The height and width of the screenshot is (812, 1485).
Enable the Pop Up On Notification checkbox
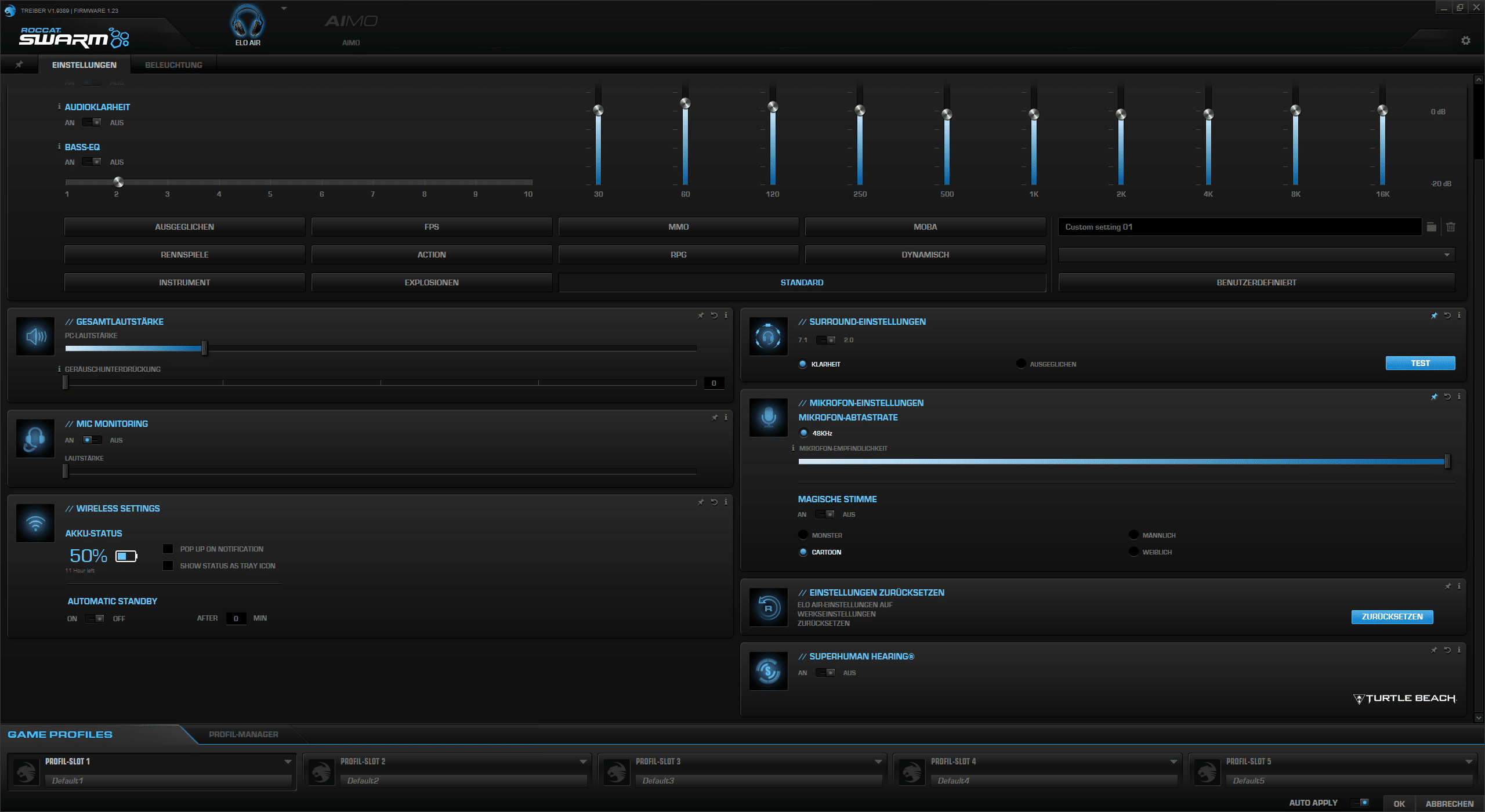tap(168, 549)
